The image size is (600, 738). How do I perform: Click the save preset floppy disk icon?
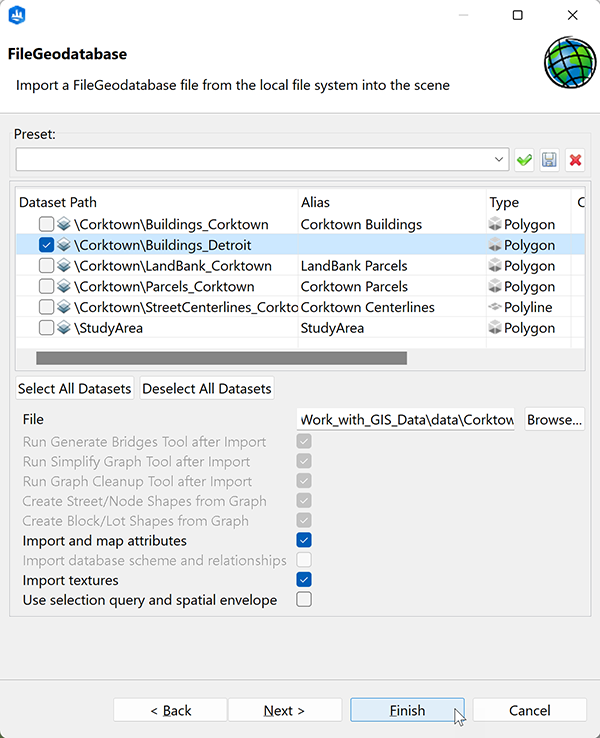point(549,160)
